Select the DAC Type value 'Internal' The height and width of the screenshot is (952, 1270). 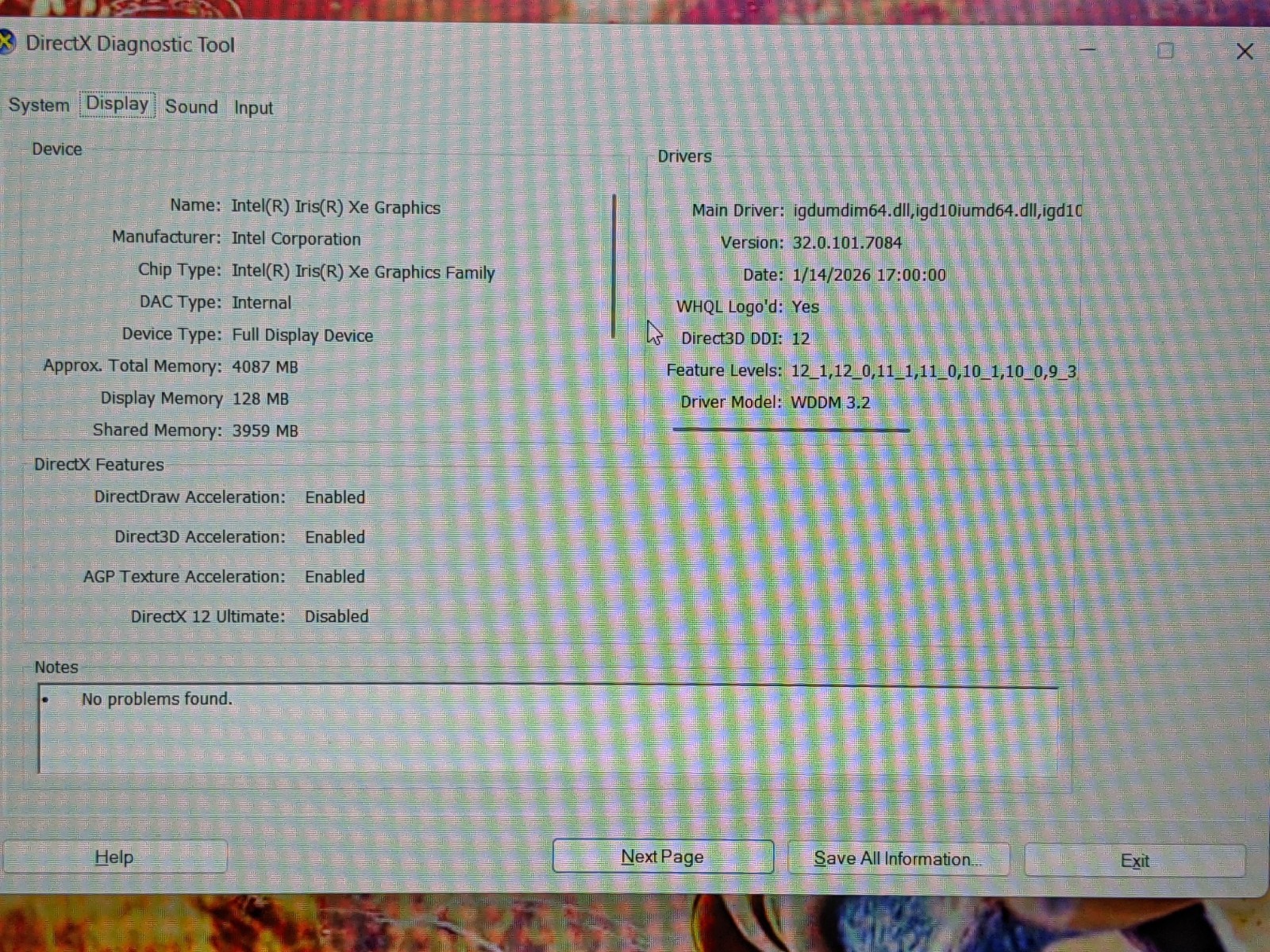pyautogui.click(x=261, y=303)
